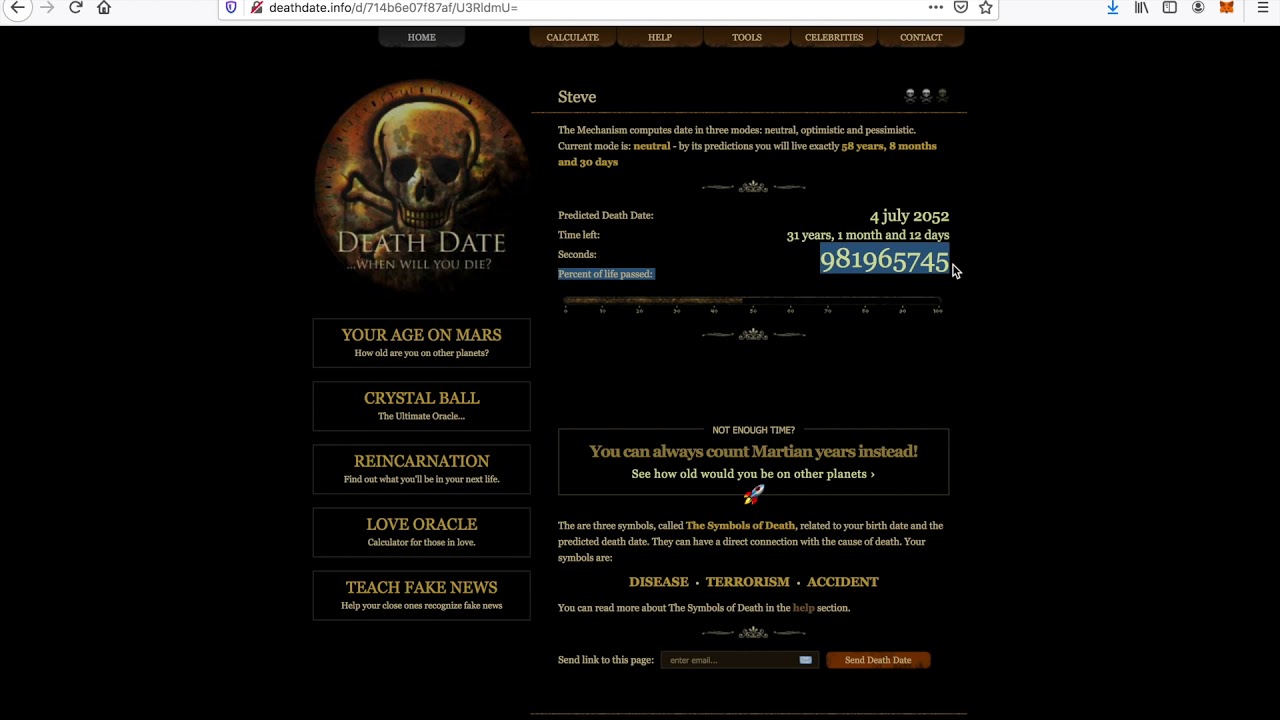This screenshot has width=1280, height=720.
Task: Open the CELEBRITIES menu item
Action: pyautogui.click(x=834, y=37)
